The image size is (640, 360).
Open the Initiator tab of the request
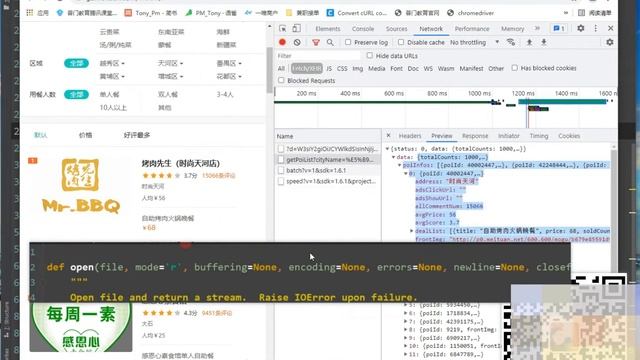(x=509, y=136)
